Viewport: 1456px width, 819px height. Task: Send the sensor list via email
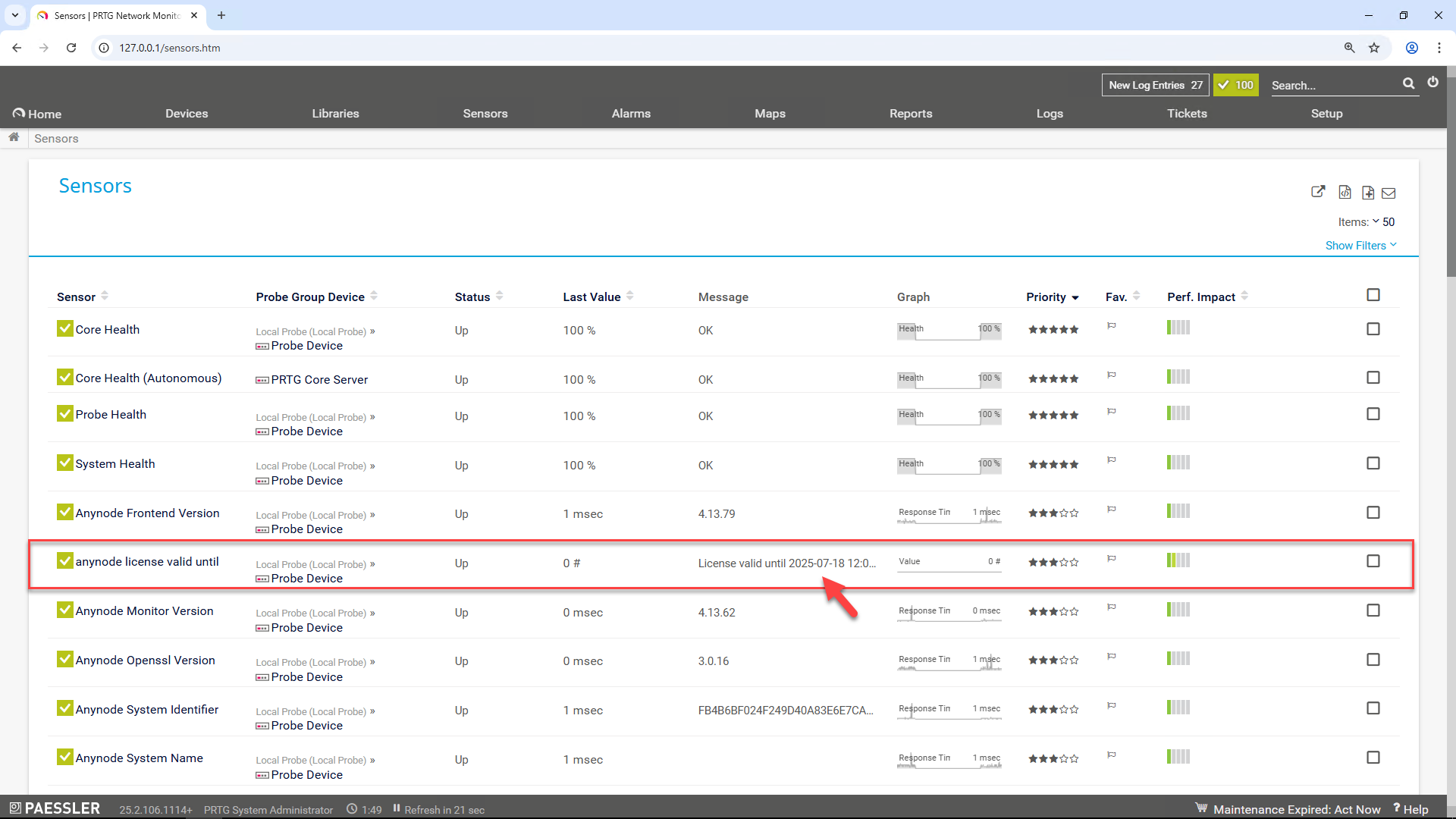pos(1389,193)
